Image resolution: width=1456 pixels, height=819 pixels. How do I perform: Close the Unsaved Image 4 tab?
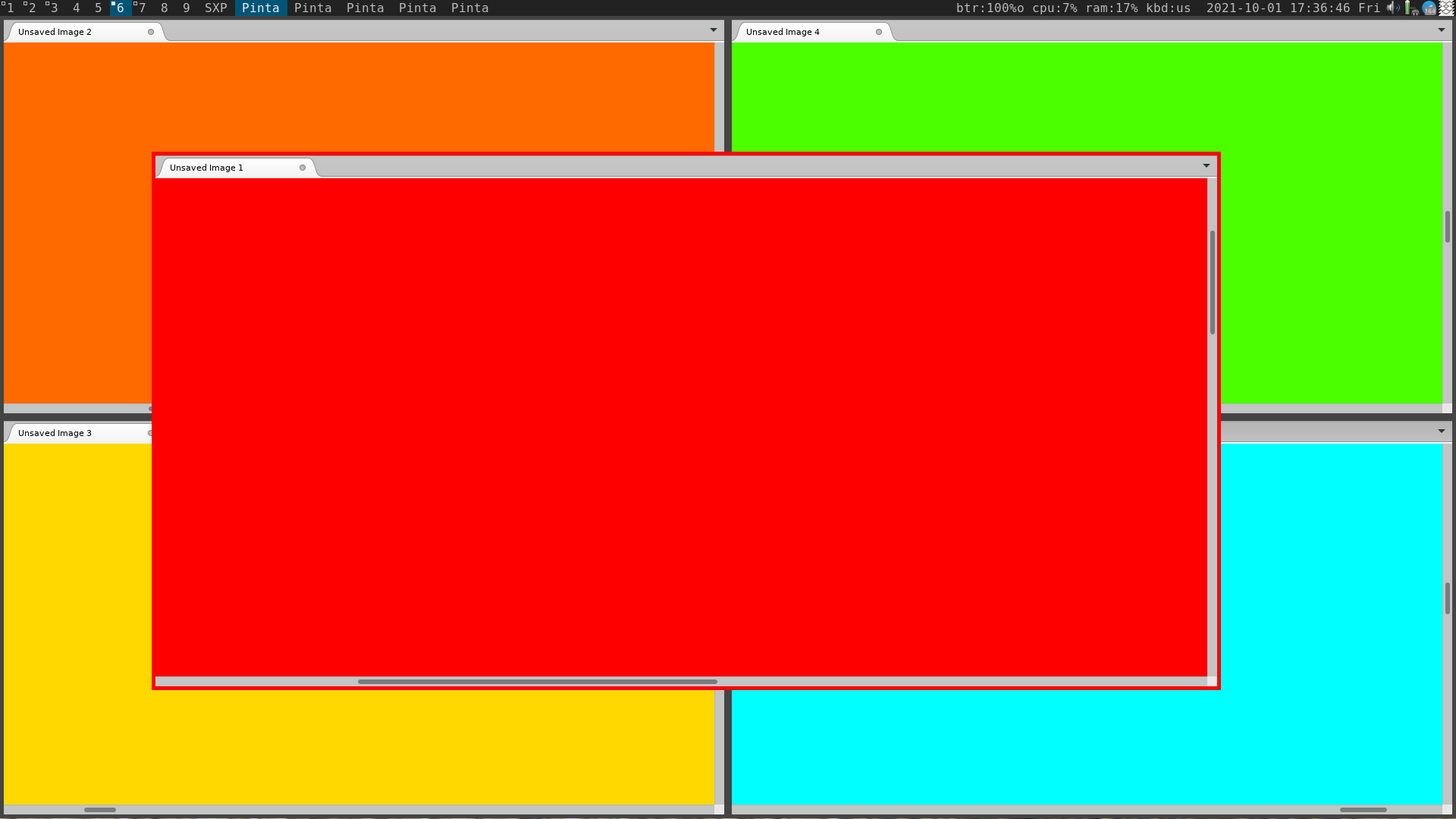[x=879, y=32]
